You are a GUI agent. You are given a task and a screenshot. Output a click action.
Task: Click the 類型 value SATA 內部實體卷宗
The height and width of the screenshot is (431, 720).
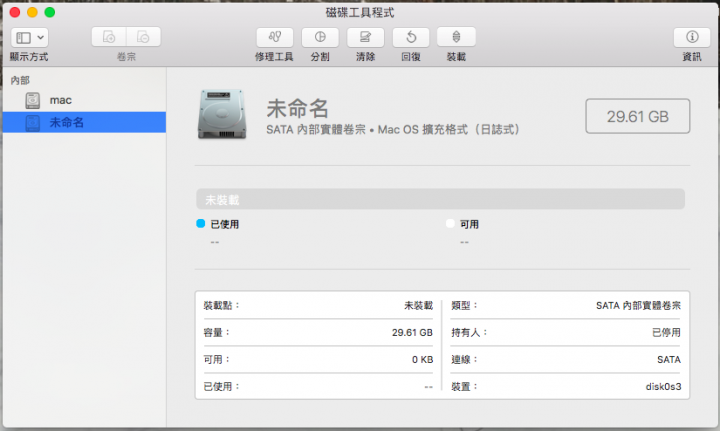click(x=638, y=305)
